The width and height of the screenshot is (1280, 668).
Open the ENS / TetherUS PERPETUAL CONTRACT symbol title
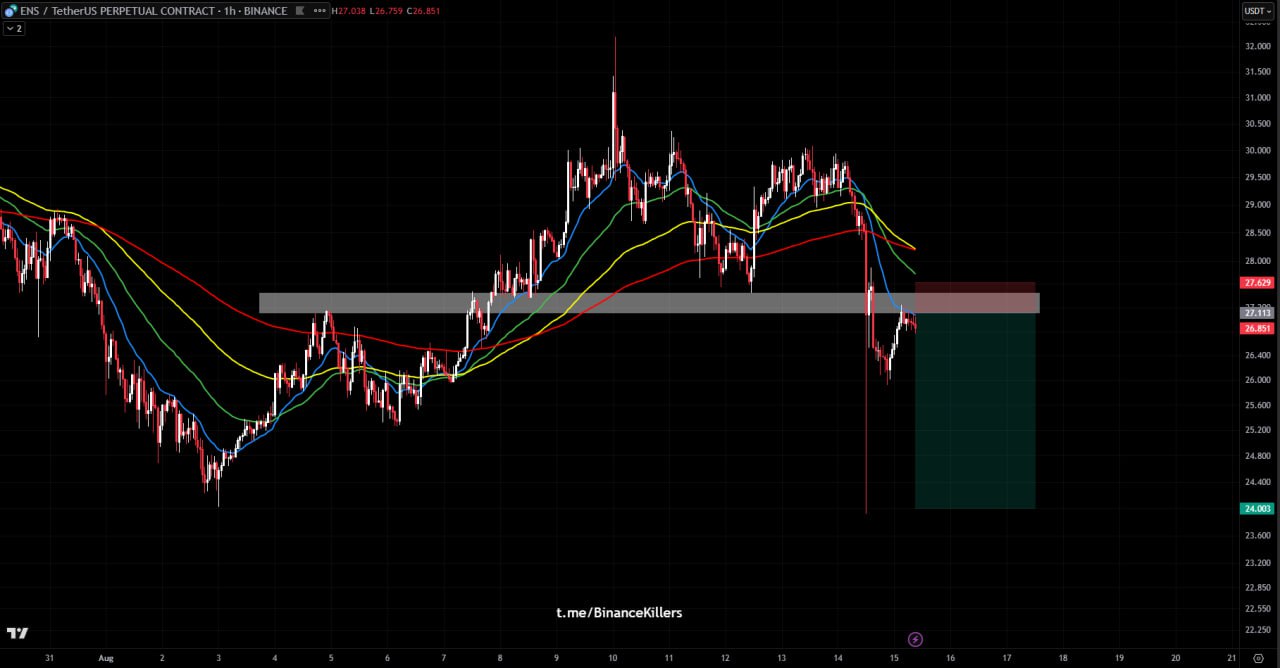point(117,11)
